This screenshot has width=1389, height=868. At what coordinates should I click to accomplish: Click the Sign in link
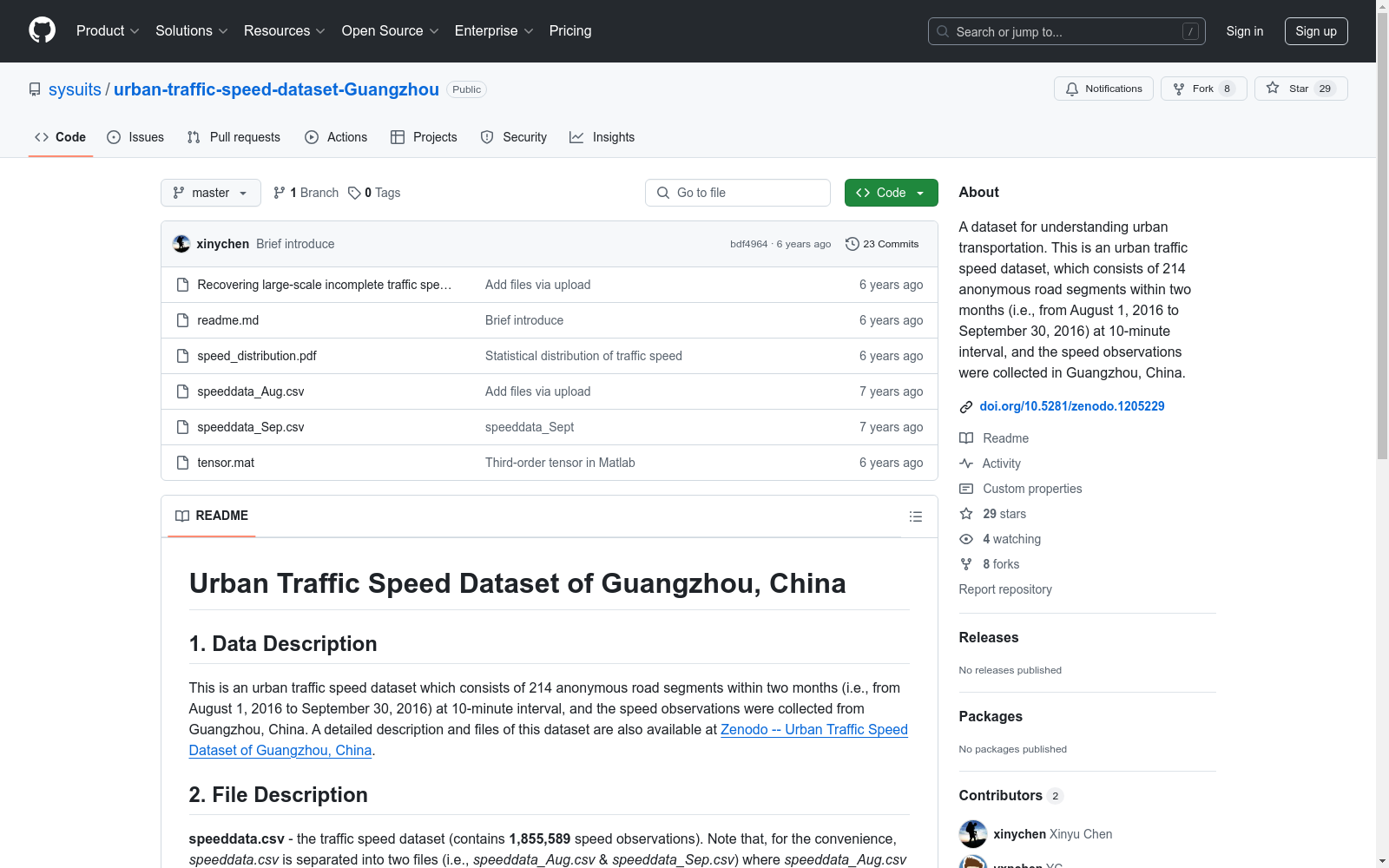coord(1245,31)
